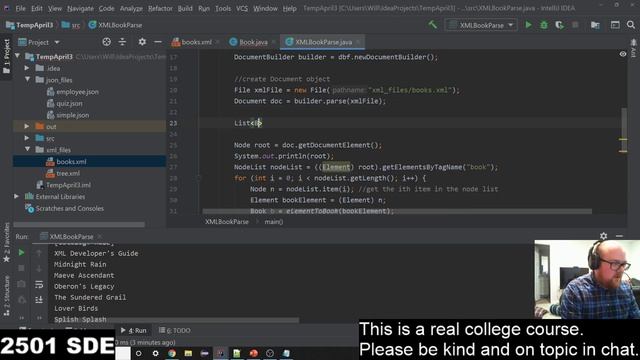Screen dimensions: 640x360
Task: Locate current file with target icon
Action: (x=107, y=42)
